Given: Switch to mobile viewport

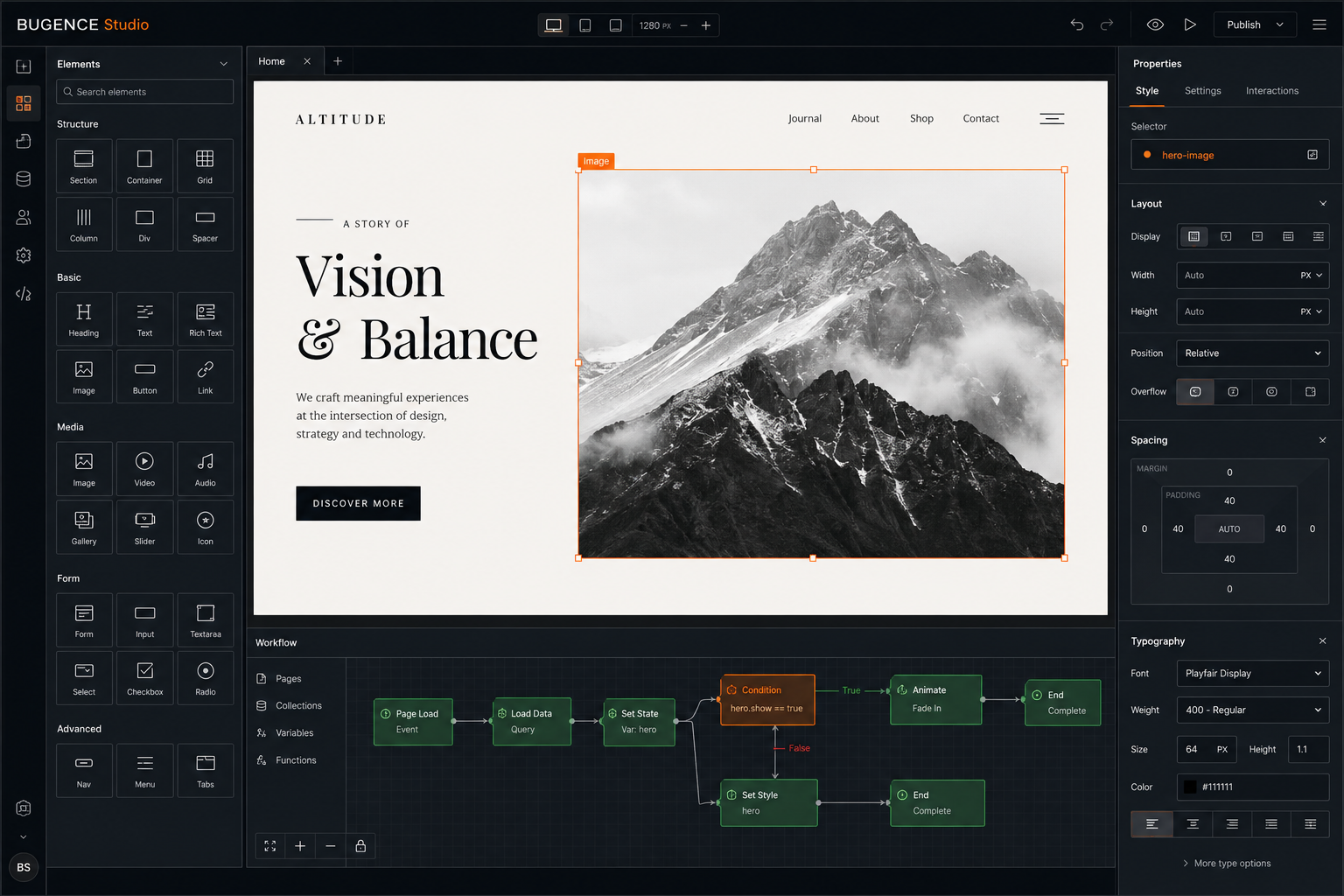Looking at the screenshot, I should click(x=616, y=25).
